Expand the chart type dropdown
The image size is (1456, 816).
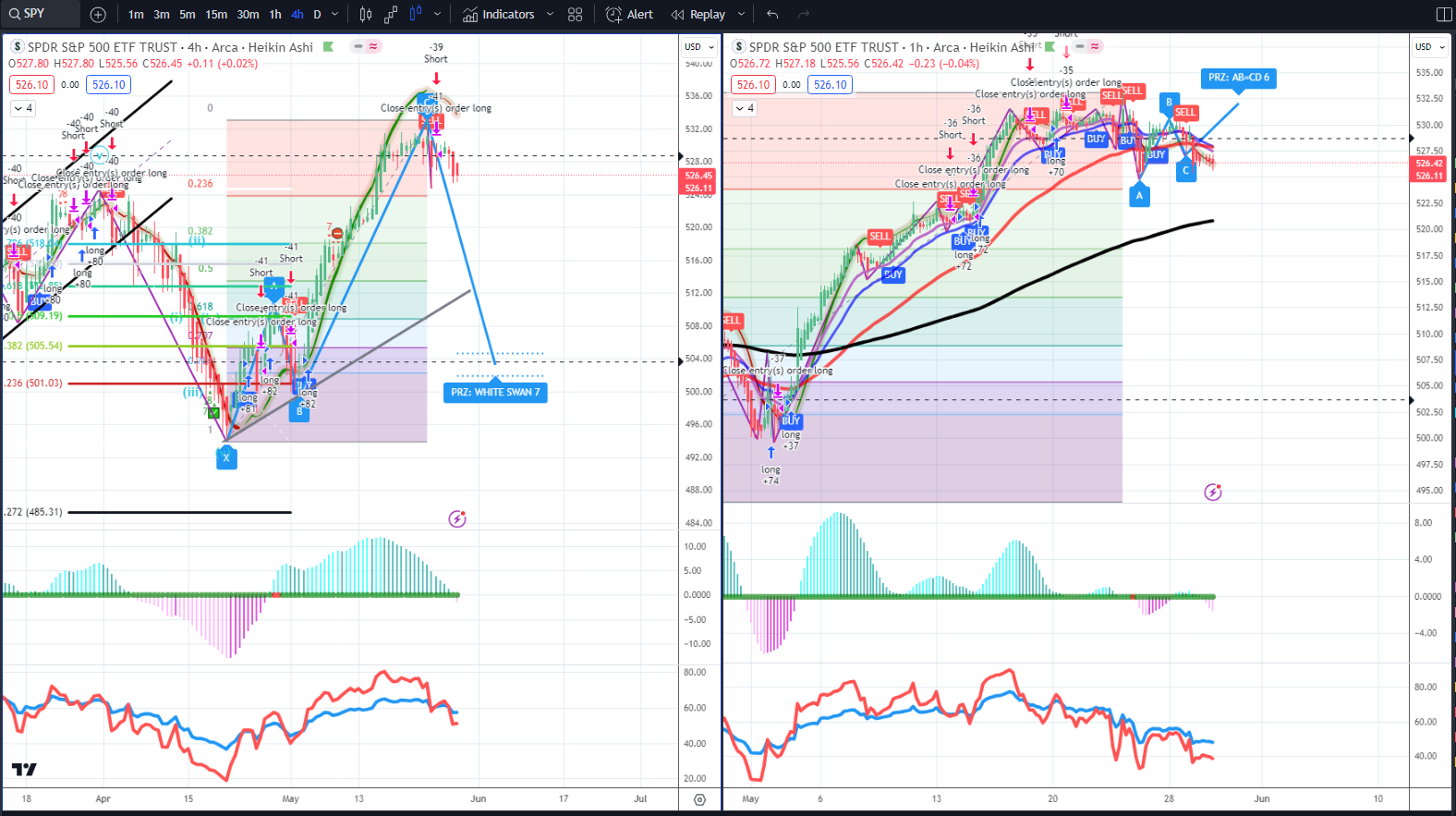pyautogui.click(x=437, y=15)
